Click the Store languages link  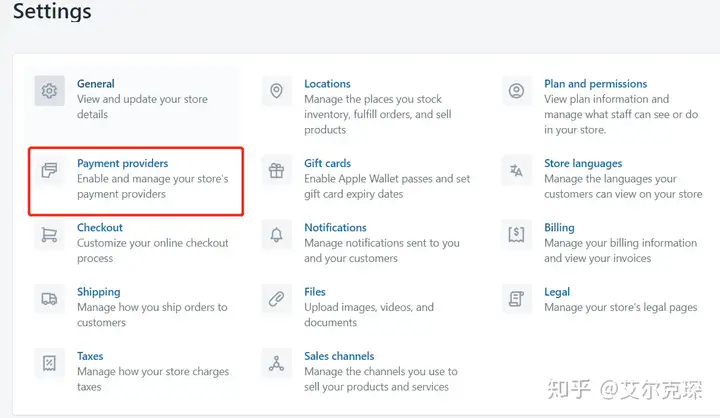[x=583, y=163]
